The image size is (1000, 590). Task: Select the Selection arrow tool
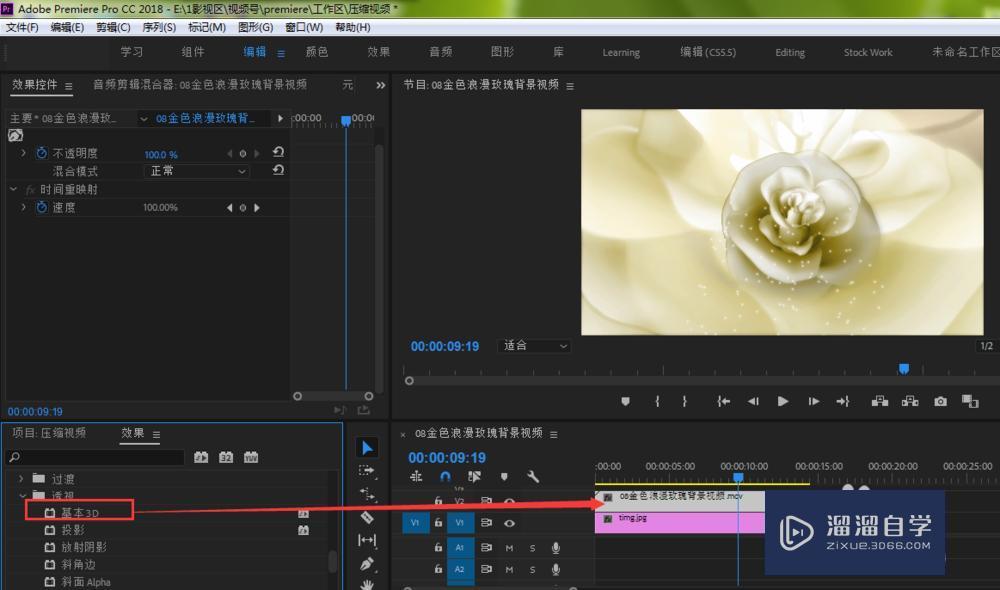coord(367,448)
